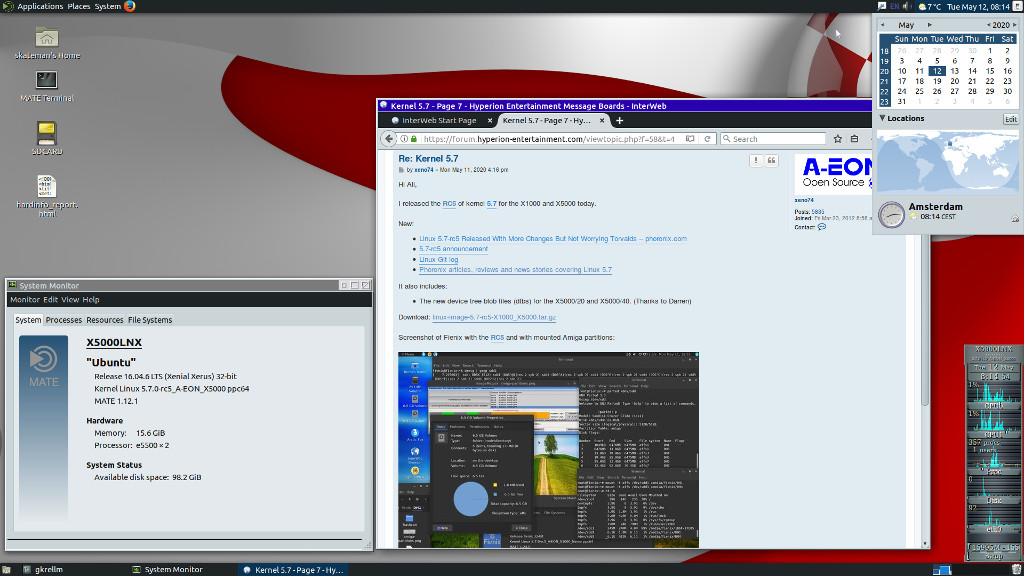Bookmark this page with the star icon
This screenshot has height=576, width=1024.
click(x=838, y=139)
